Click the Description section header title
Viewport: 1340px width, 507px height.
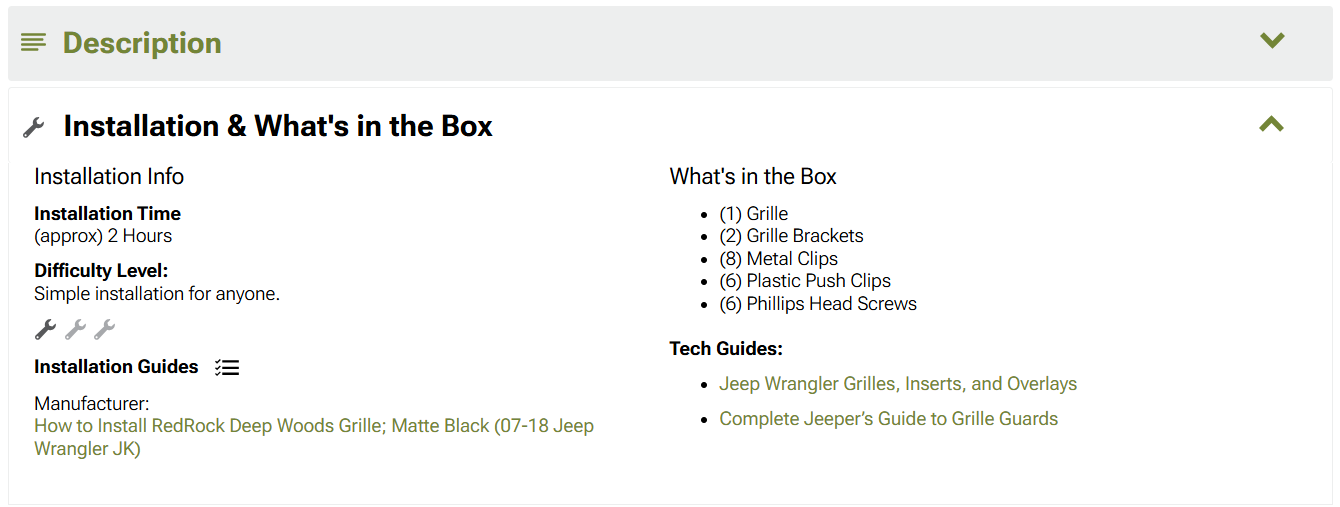(x=142, y=43)
